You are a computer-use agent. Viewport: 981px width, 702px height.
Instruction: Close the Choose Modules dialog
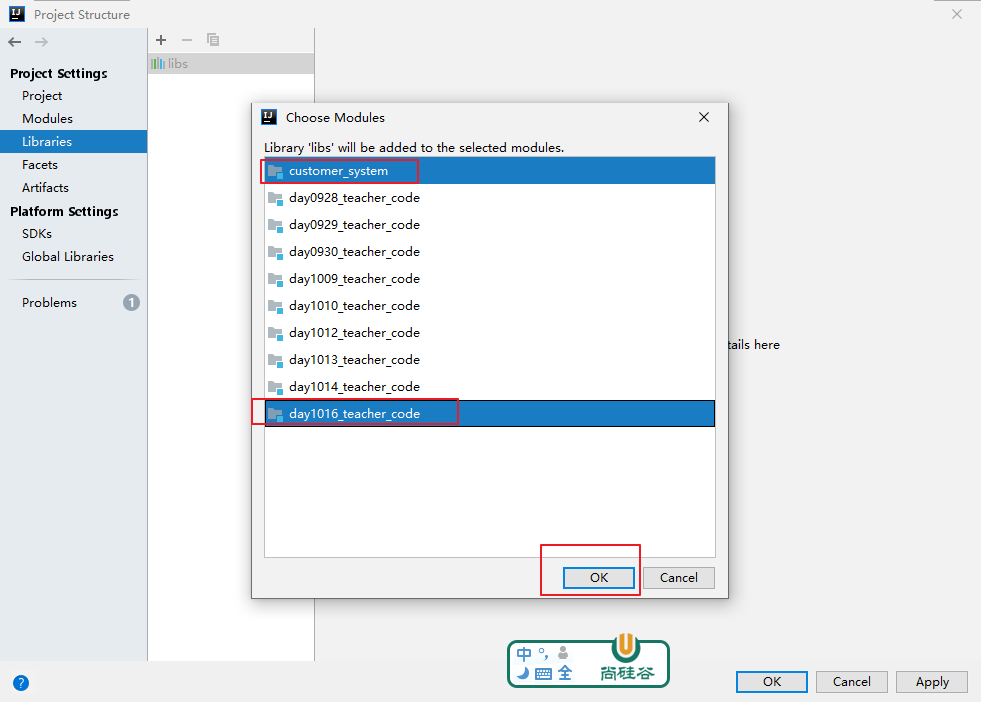(704, 118)
